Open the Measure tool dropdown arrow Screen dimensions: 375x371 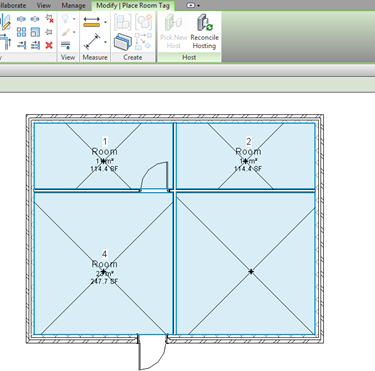pyautogui.click(x=105, y=22)
